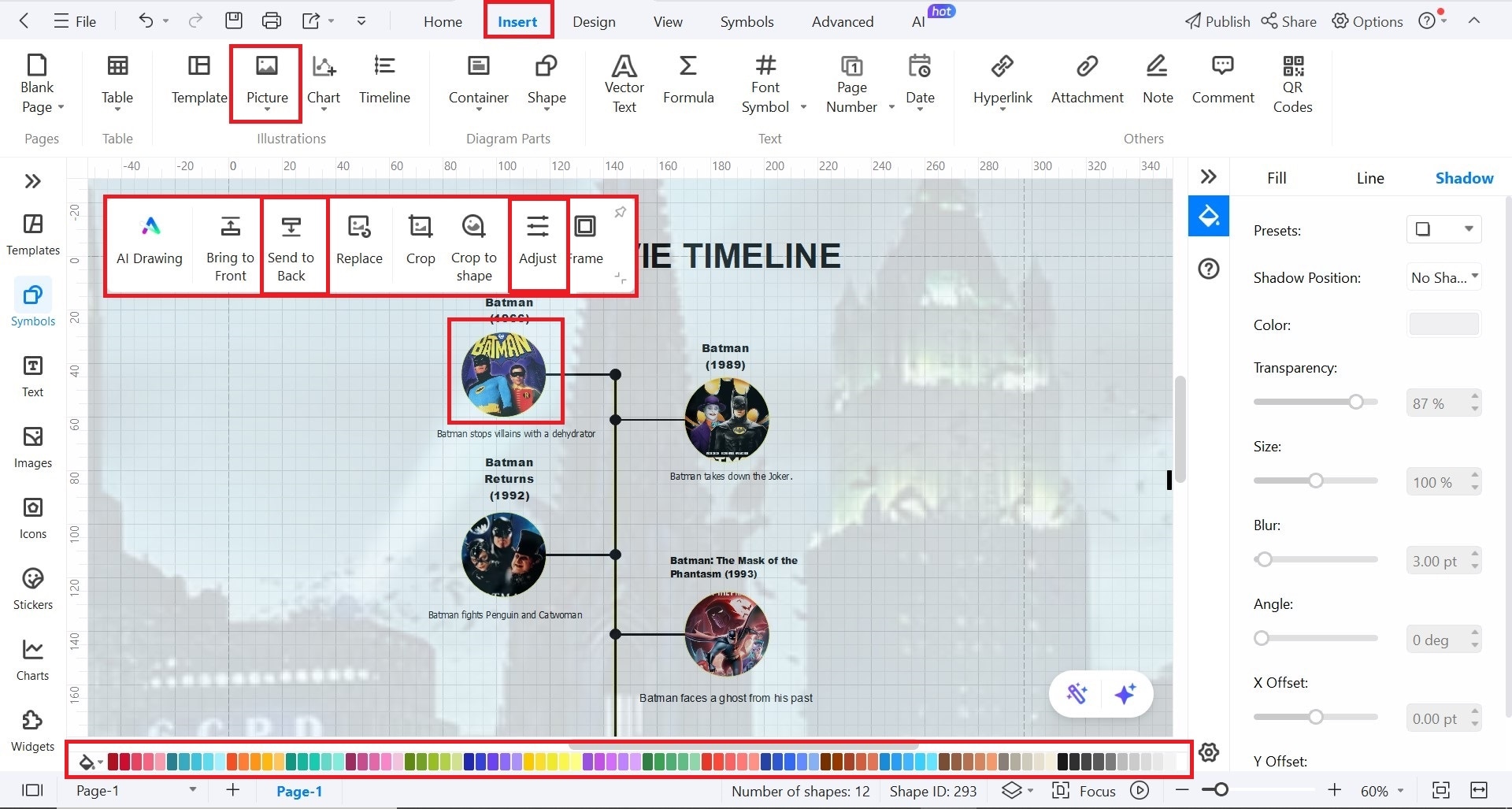Collapse the right properties panel

coord(1209,176)
